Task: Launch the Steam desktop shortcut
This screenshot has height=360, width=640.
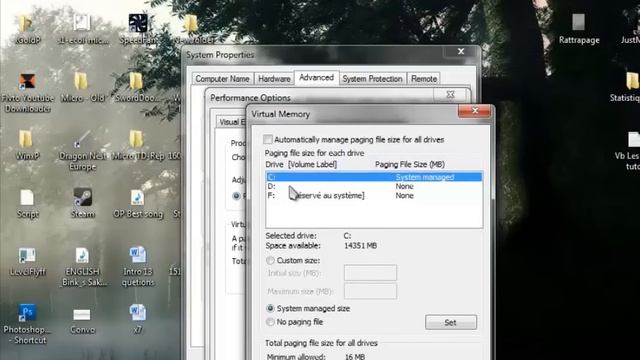Action: pos(82,197)
